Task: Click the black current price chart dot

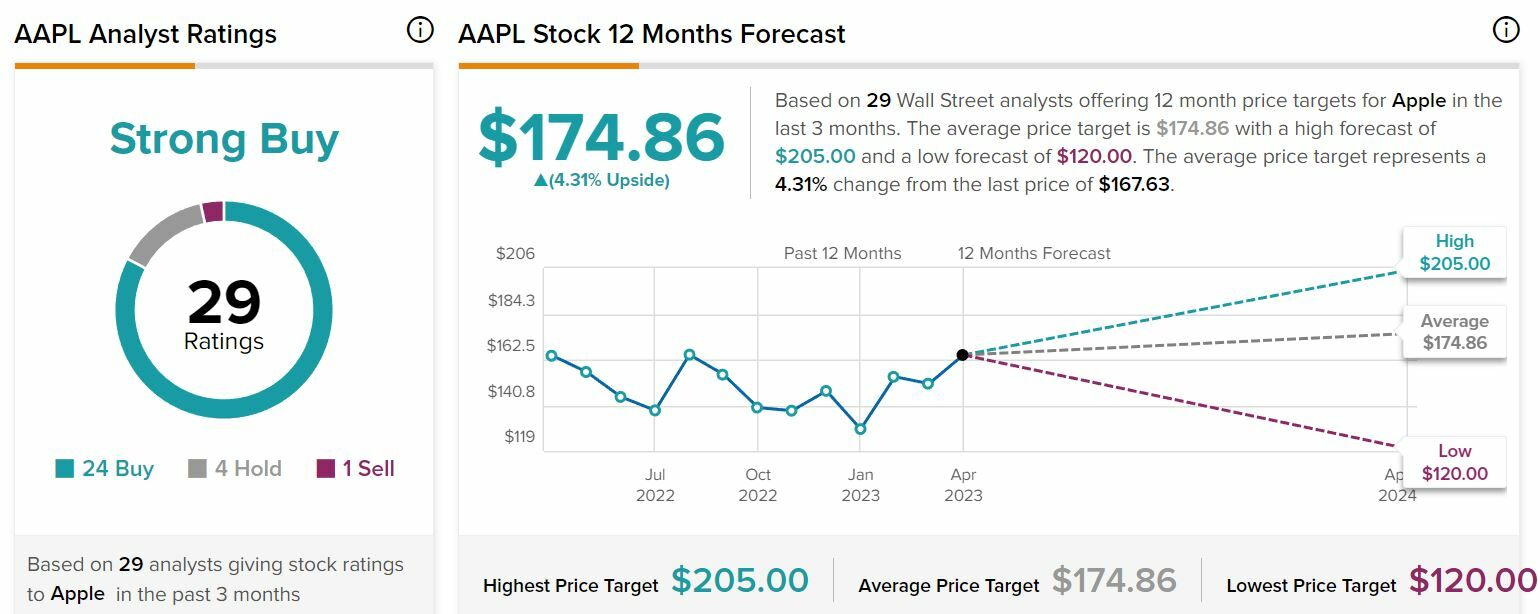Action: tap(962, 355)
